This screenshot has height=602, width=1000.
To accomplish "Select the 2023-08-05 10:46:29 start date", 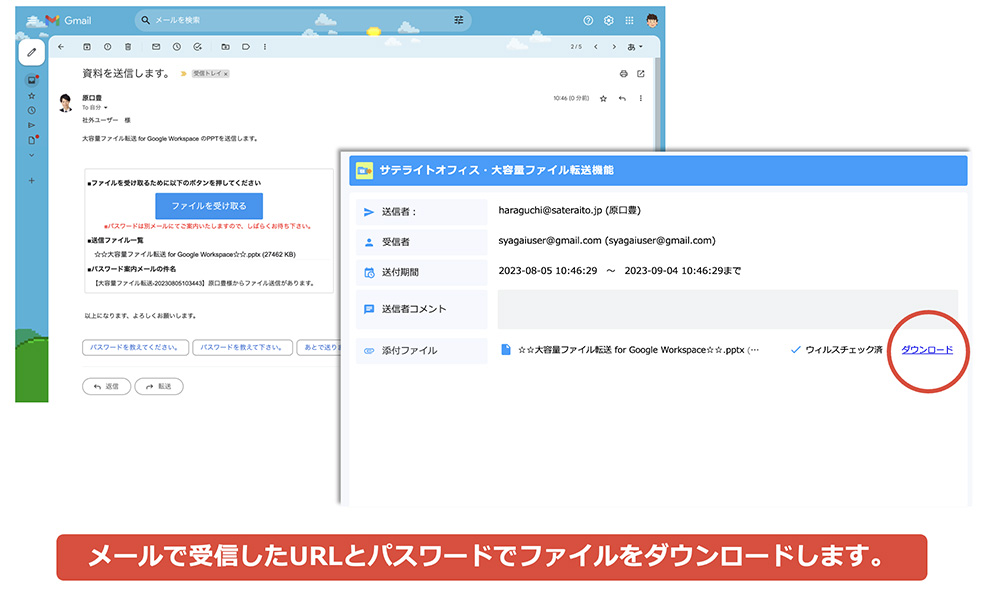I will [x=548, y=271].
